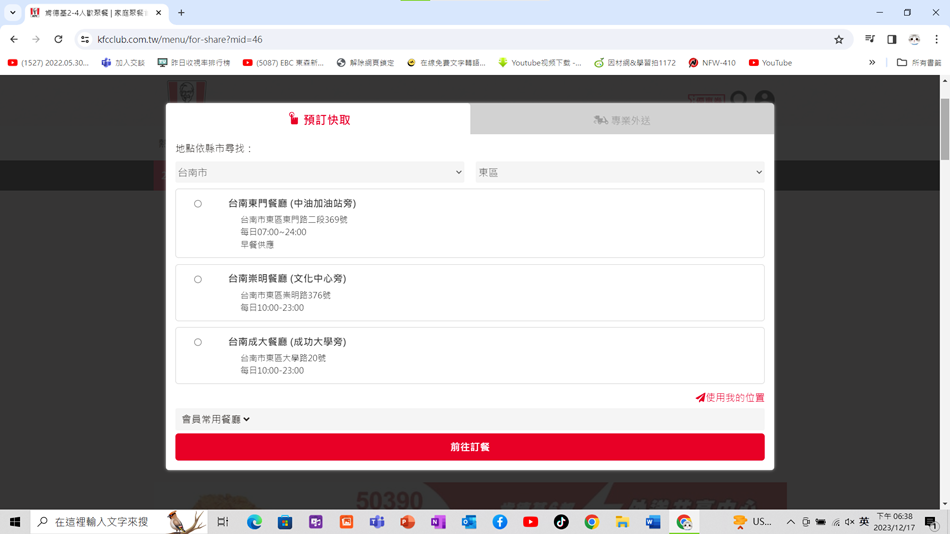
Task: Open the (5087) EBC 東森新 bookmark
Action: tap(284, 62)
